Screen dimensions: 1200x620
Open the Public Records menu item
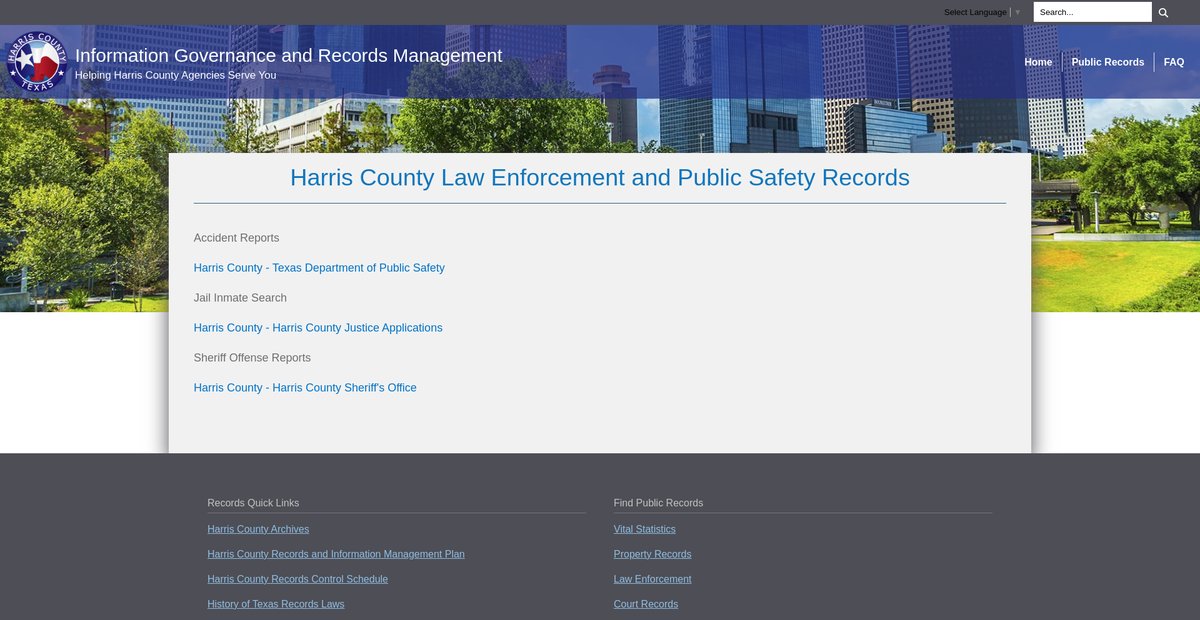pos(1107,62)
